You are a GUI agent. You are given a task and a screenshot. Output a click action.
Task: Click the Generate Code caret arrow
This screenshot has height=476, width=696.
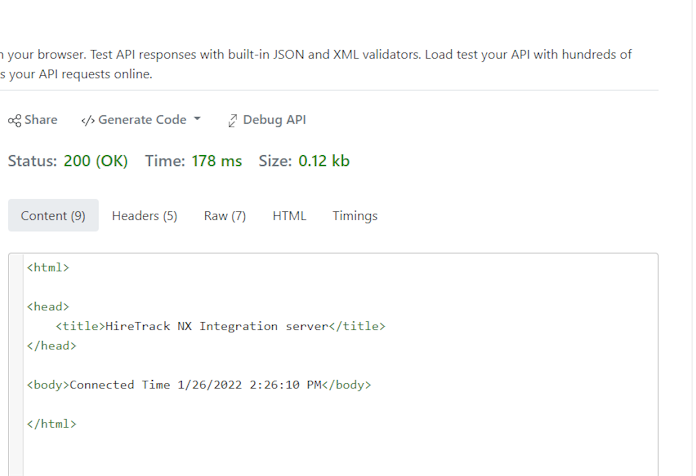tap(197, 119)
